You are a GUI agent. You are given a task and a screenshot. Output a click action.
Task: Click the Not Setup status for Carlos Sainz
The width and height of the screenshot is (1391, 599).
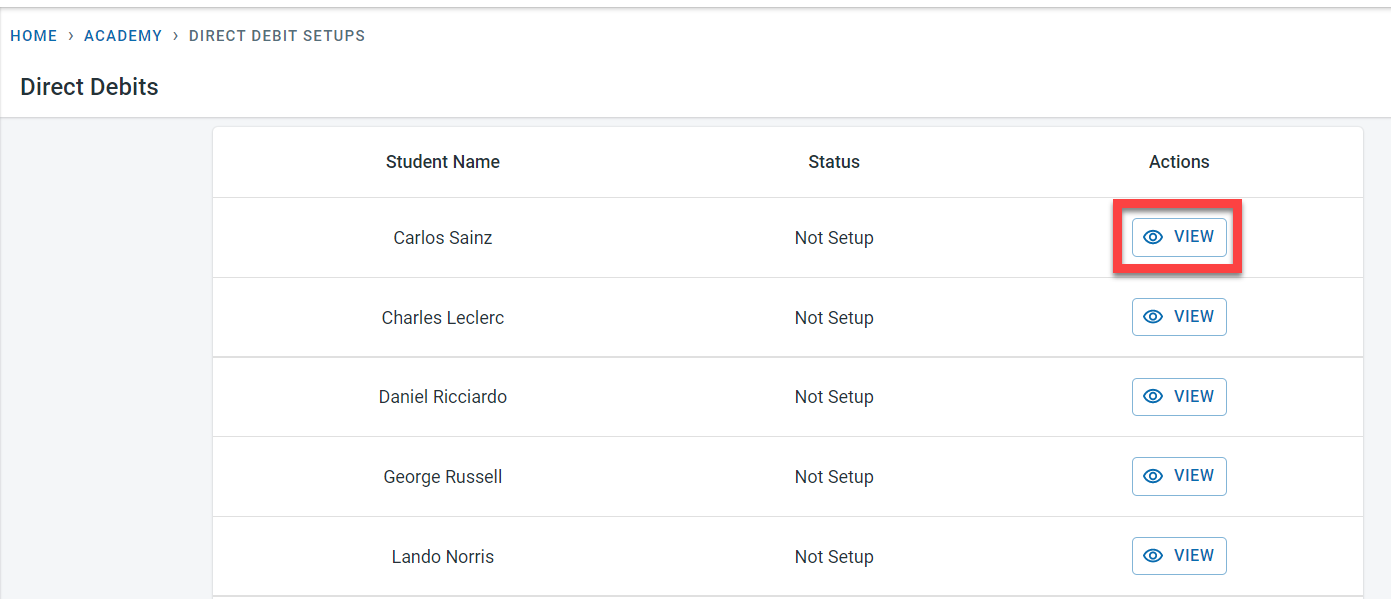[834, 238]
